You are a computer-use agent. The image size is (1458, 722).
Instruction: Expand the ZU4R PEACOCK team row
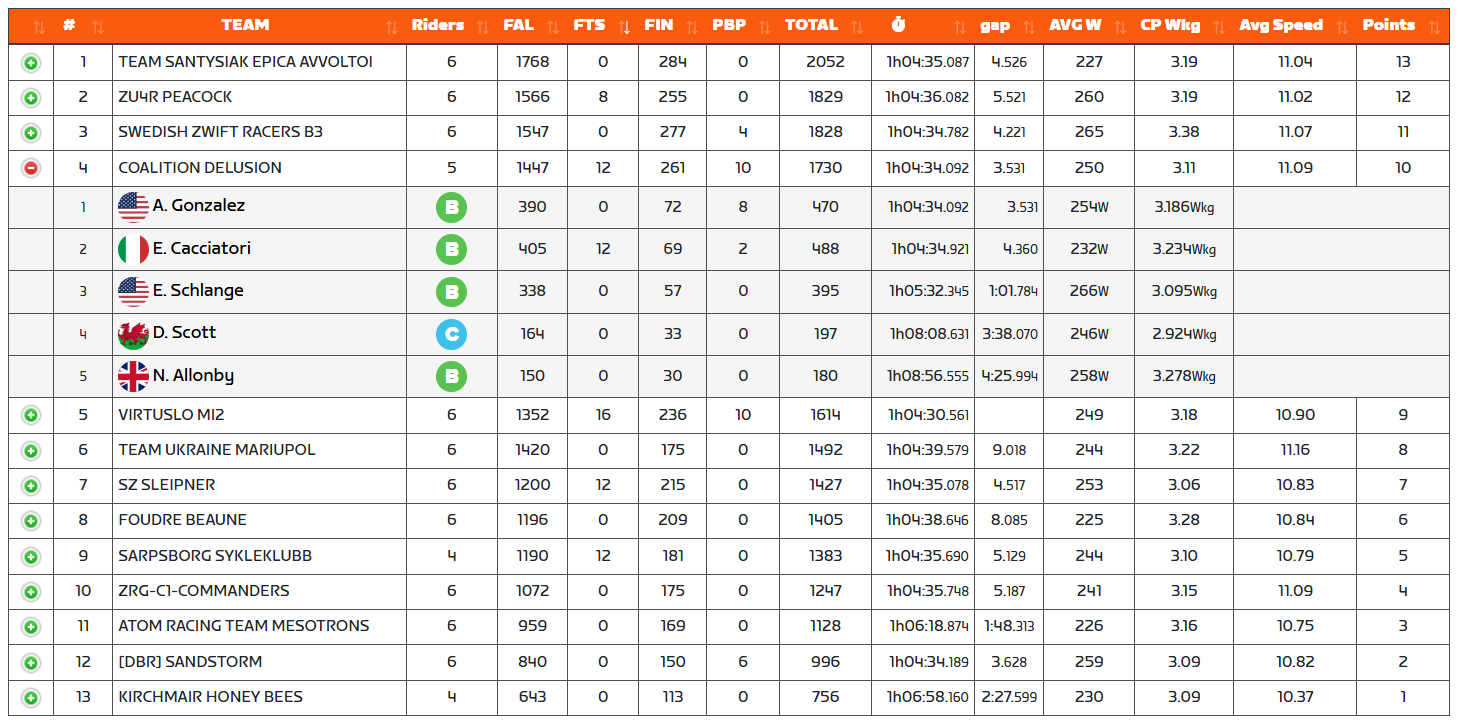(x=31, y=98)
